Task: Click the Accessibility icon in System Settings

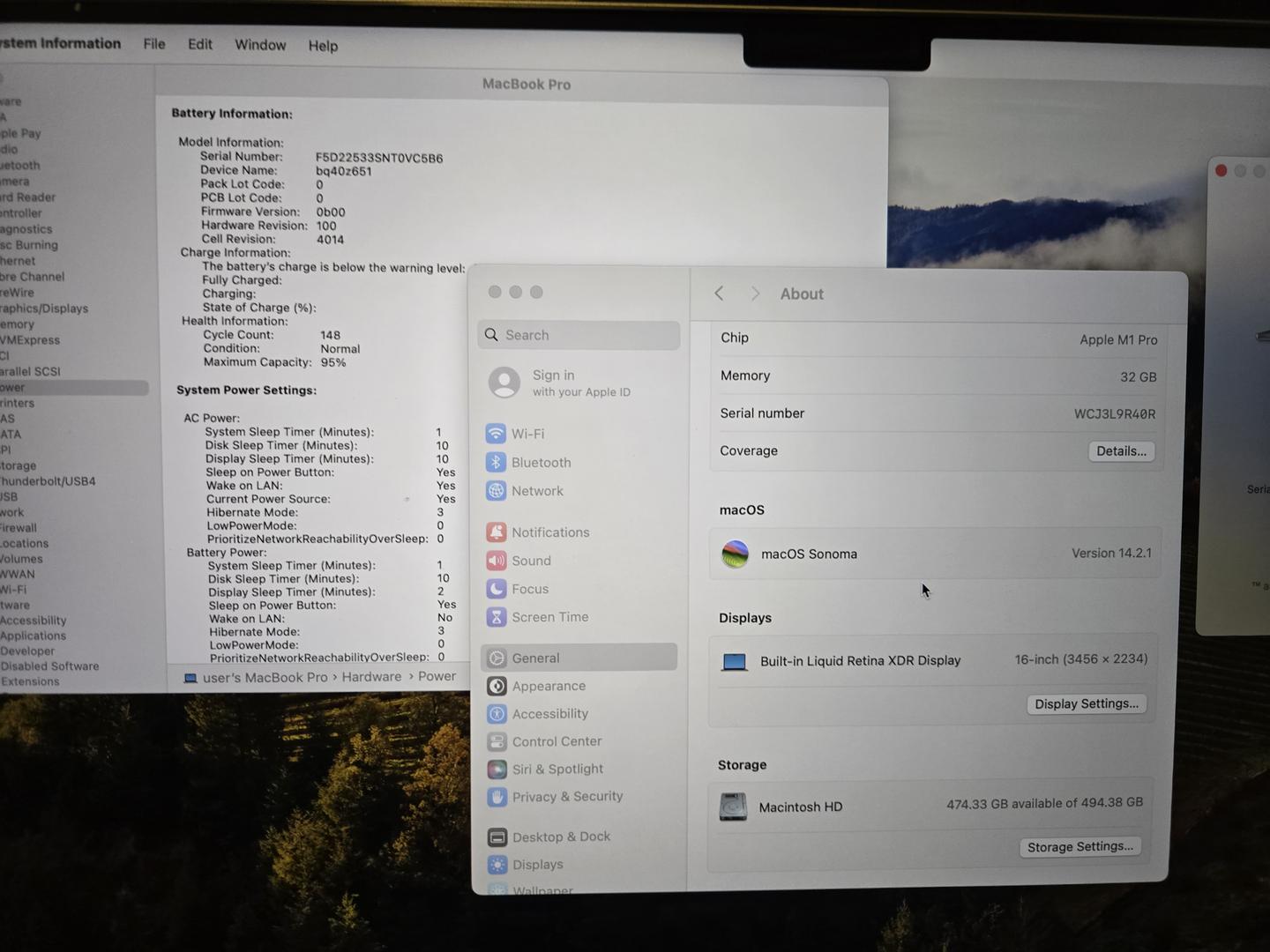Action: tap(497, 714)
